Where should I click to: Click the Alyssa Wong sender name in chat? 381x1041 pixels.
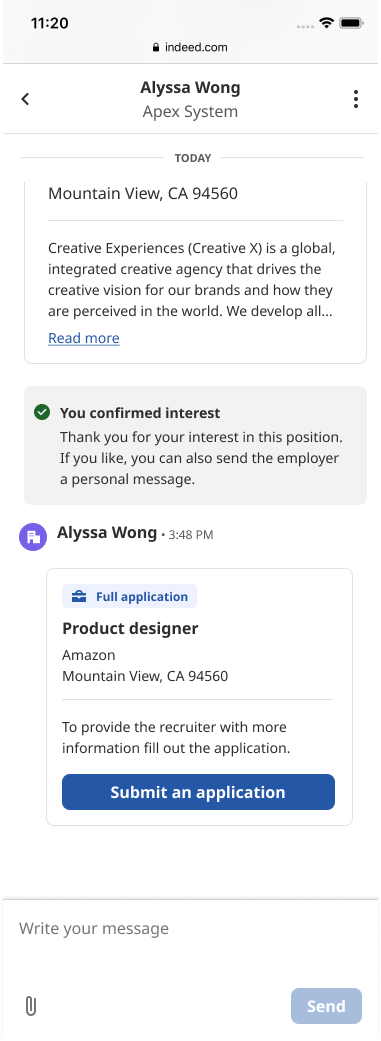point(107,532)
